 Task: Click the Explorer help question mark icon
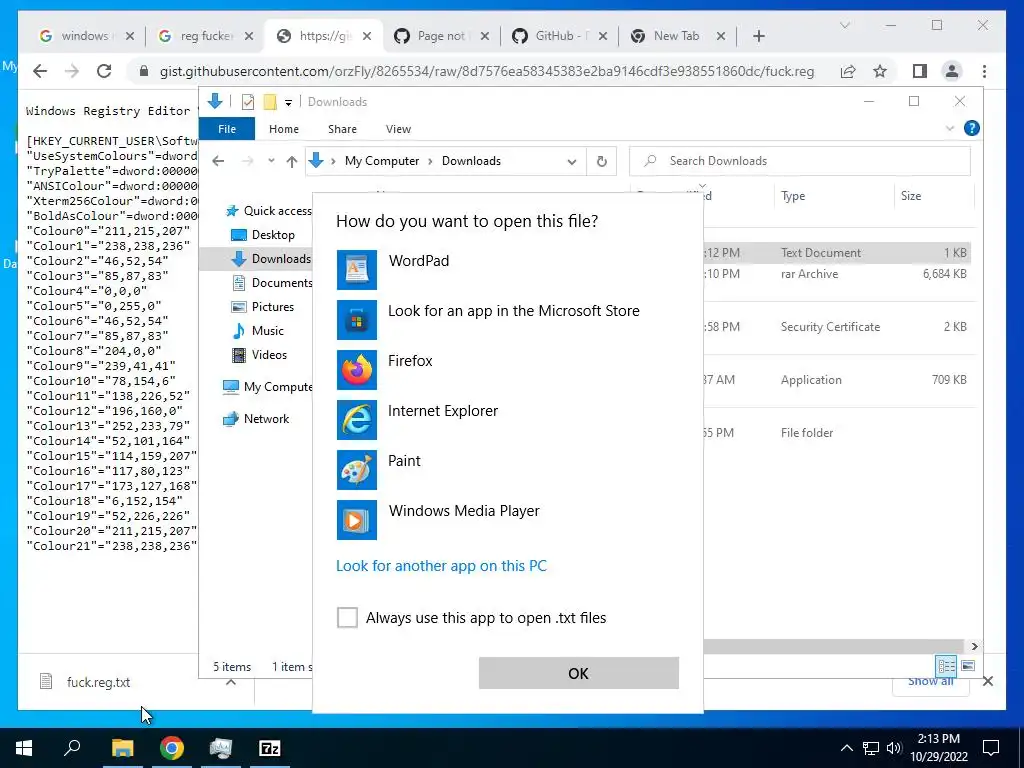pos(971,128)
